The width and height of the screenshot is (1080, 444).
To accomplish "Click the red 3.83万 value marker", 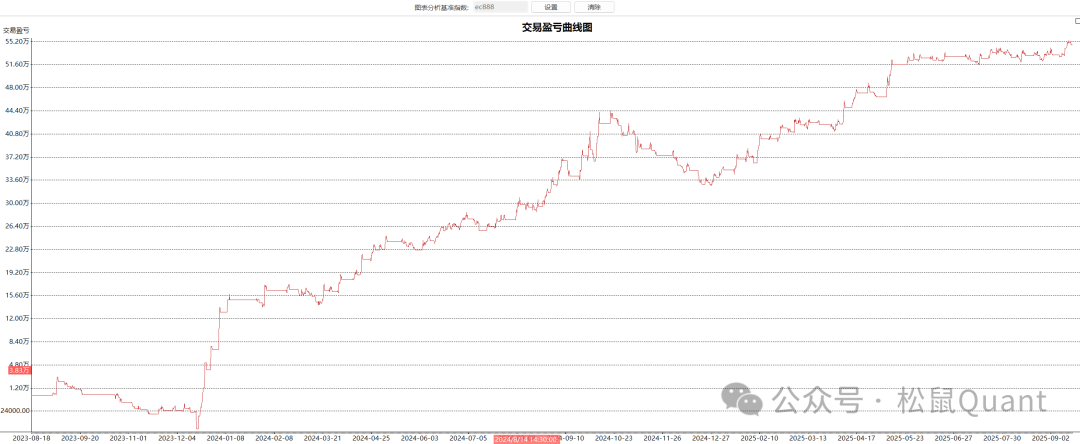I will point(16,371).
